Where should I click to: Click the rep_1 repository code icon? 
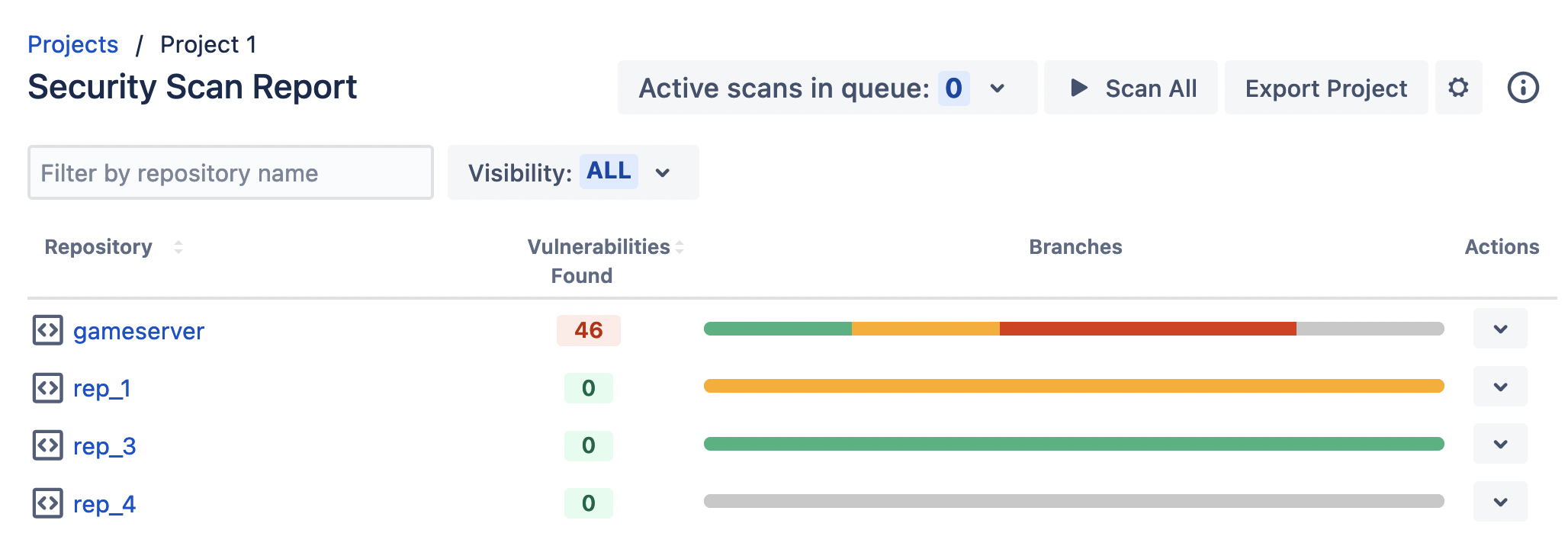[47, 388]
